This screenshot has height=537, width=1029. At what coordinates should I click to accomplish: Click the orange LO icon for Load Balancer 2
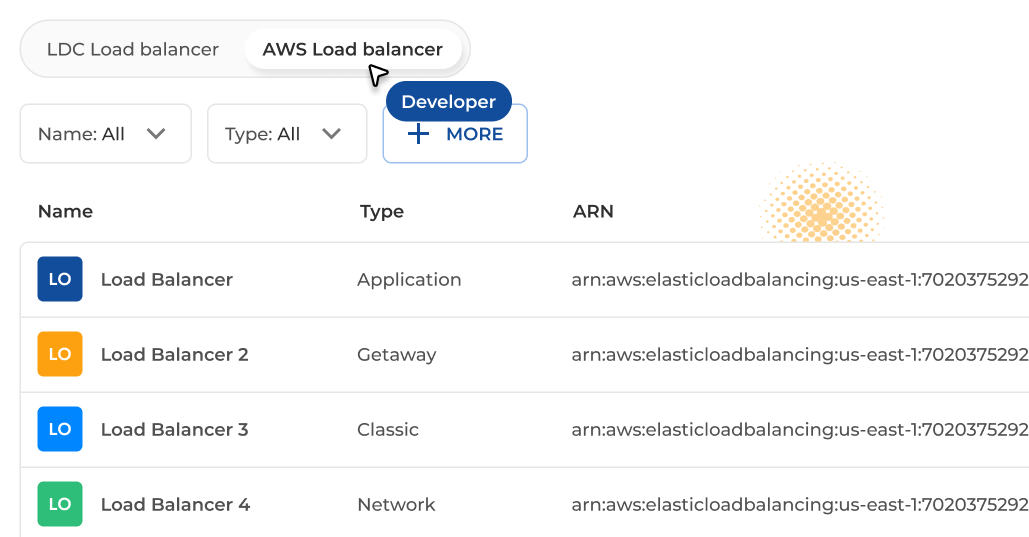[x=60, y=355]
